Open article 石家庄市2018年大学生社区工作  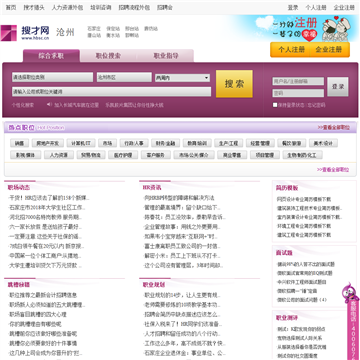coord(47,208)
